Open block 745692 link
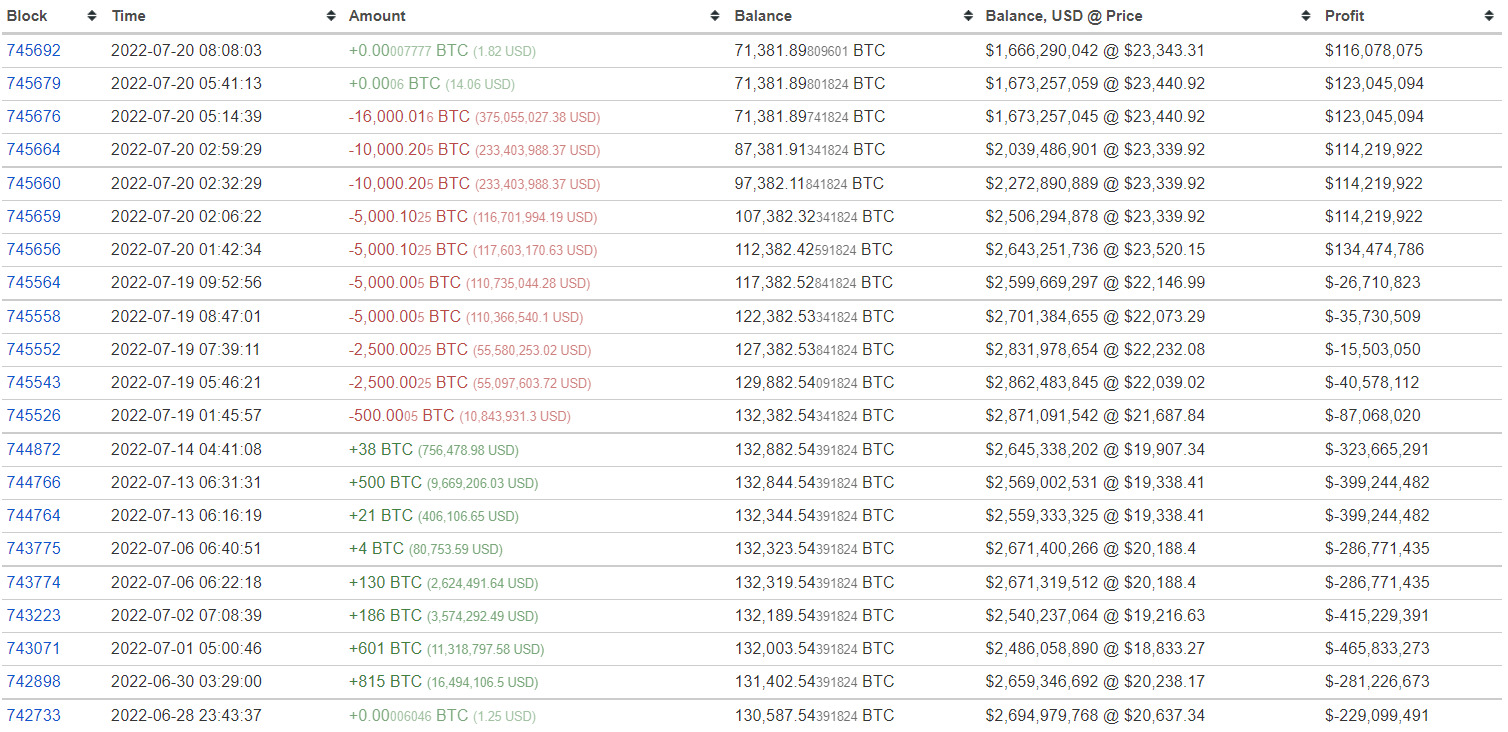Viewport: 1508px width, 732px height. (33, 50)
